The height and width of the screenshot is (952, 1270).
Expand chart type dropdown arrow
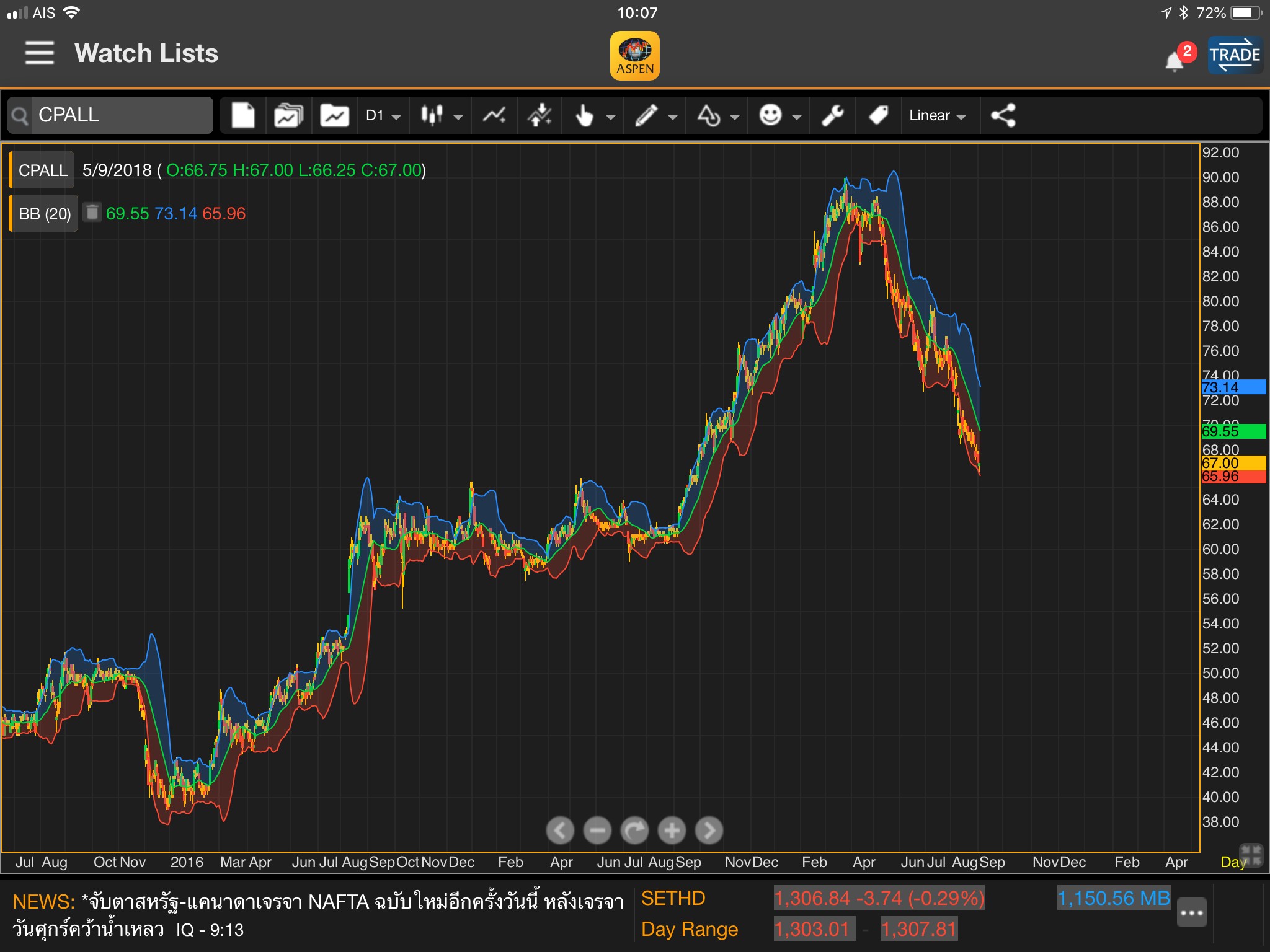(458, 117)
